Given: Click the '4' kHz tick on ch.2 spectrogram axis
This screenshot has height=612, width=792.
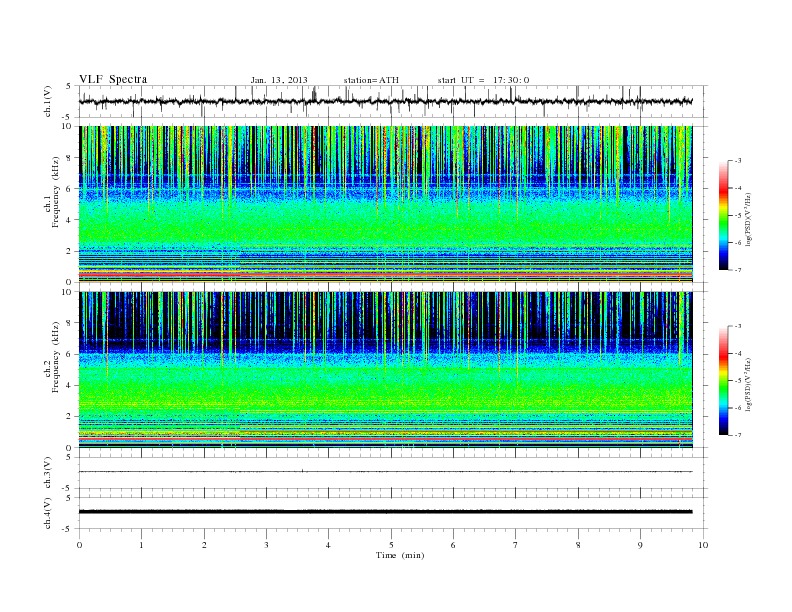Looking at the screenshot, I should point(70,385).
